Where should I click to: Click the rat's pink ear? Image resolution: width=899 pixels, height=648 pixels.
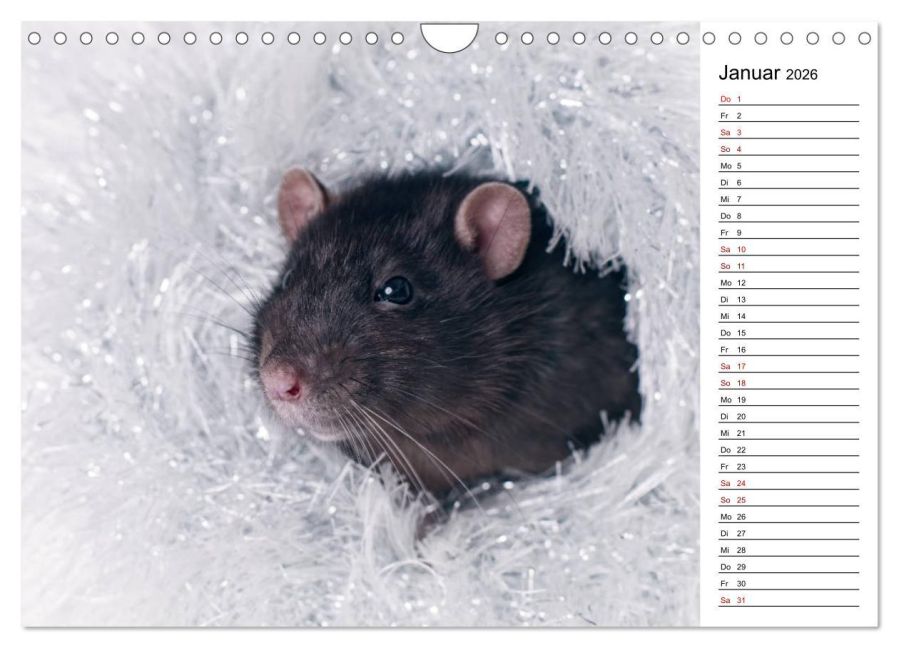coord(495,228)
